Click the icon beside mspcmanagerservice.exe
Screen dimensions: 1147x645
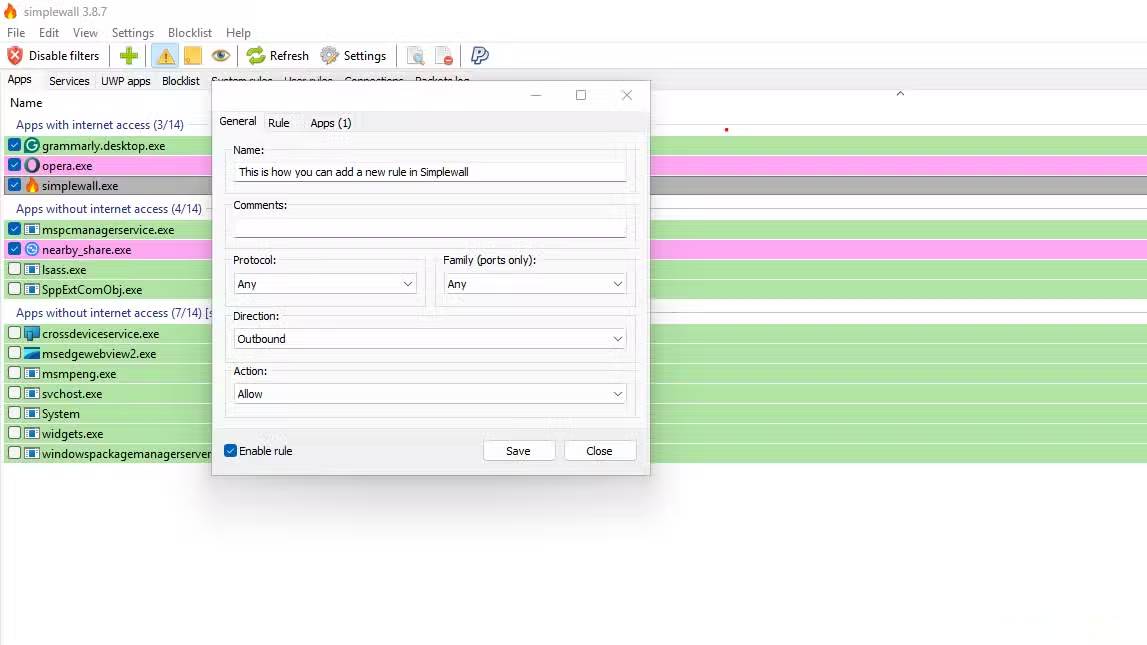coord(31,230)
